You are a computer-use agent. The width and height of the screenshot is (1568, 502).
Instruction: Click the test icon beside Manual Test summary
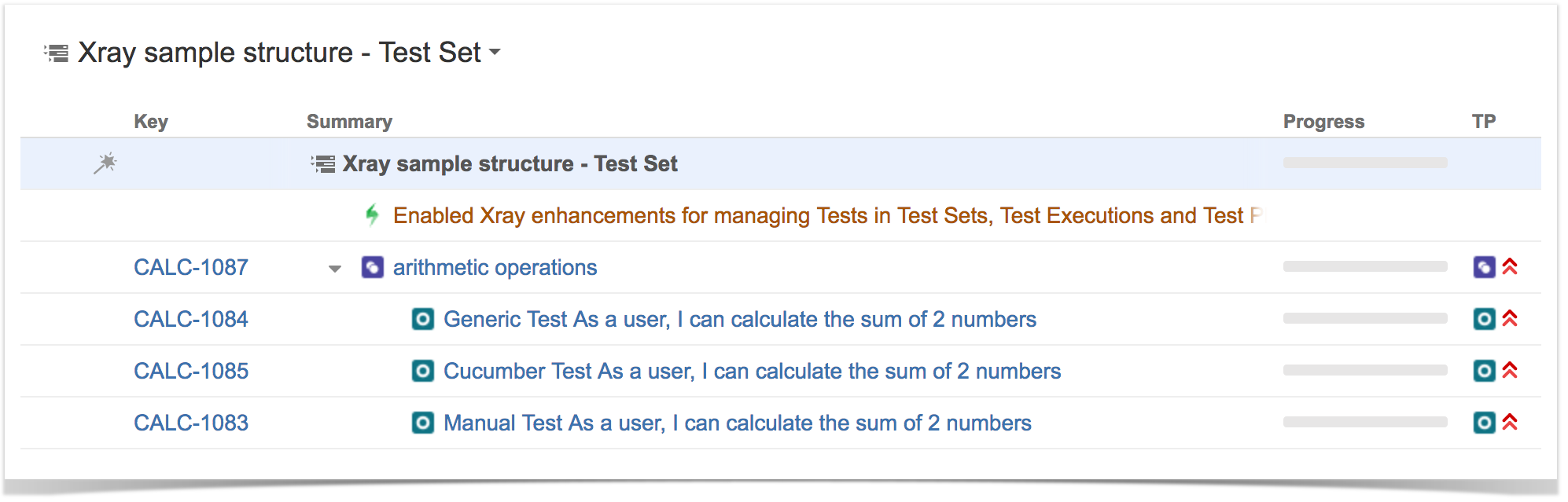(x=423, y=423)
